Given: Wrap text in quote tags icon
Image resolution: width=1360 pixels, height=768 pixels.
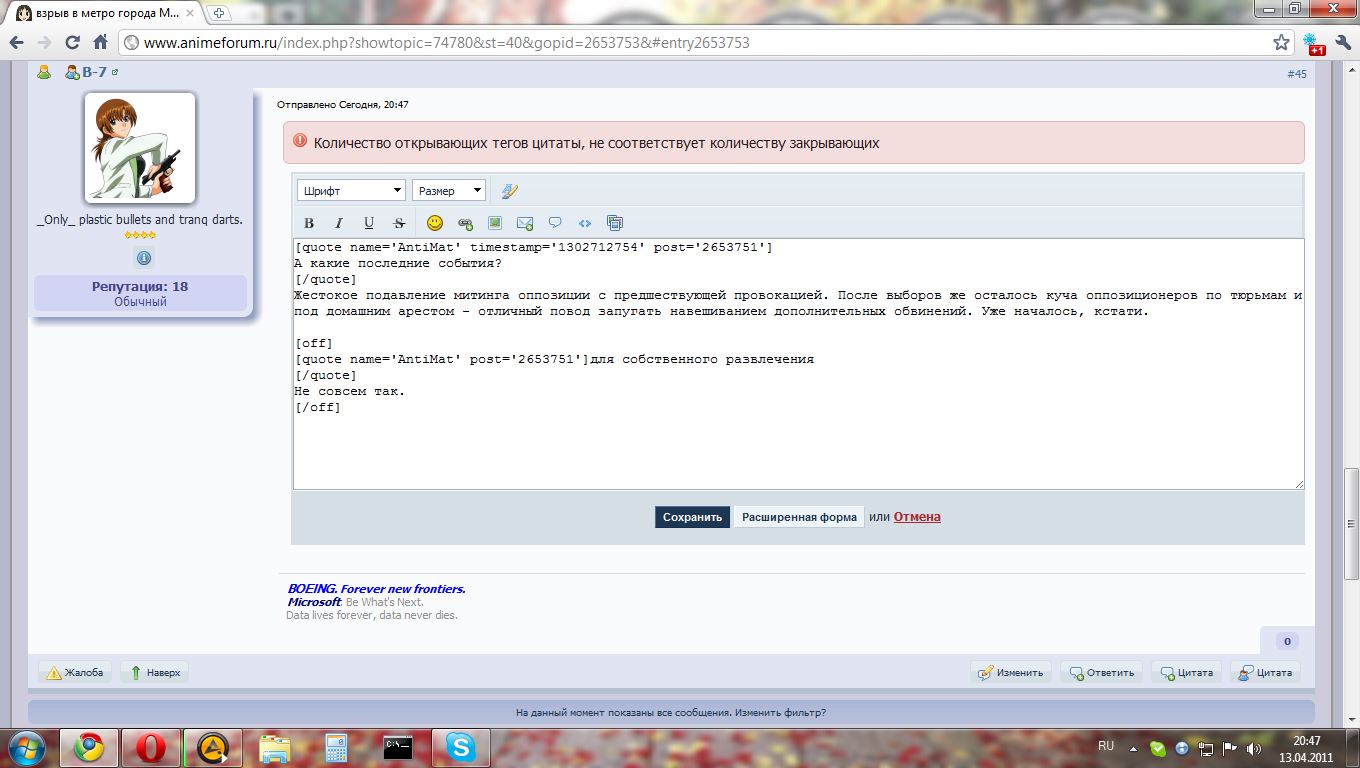Looking at the screenshot, I should [555, 223].
